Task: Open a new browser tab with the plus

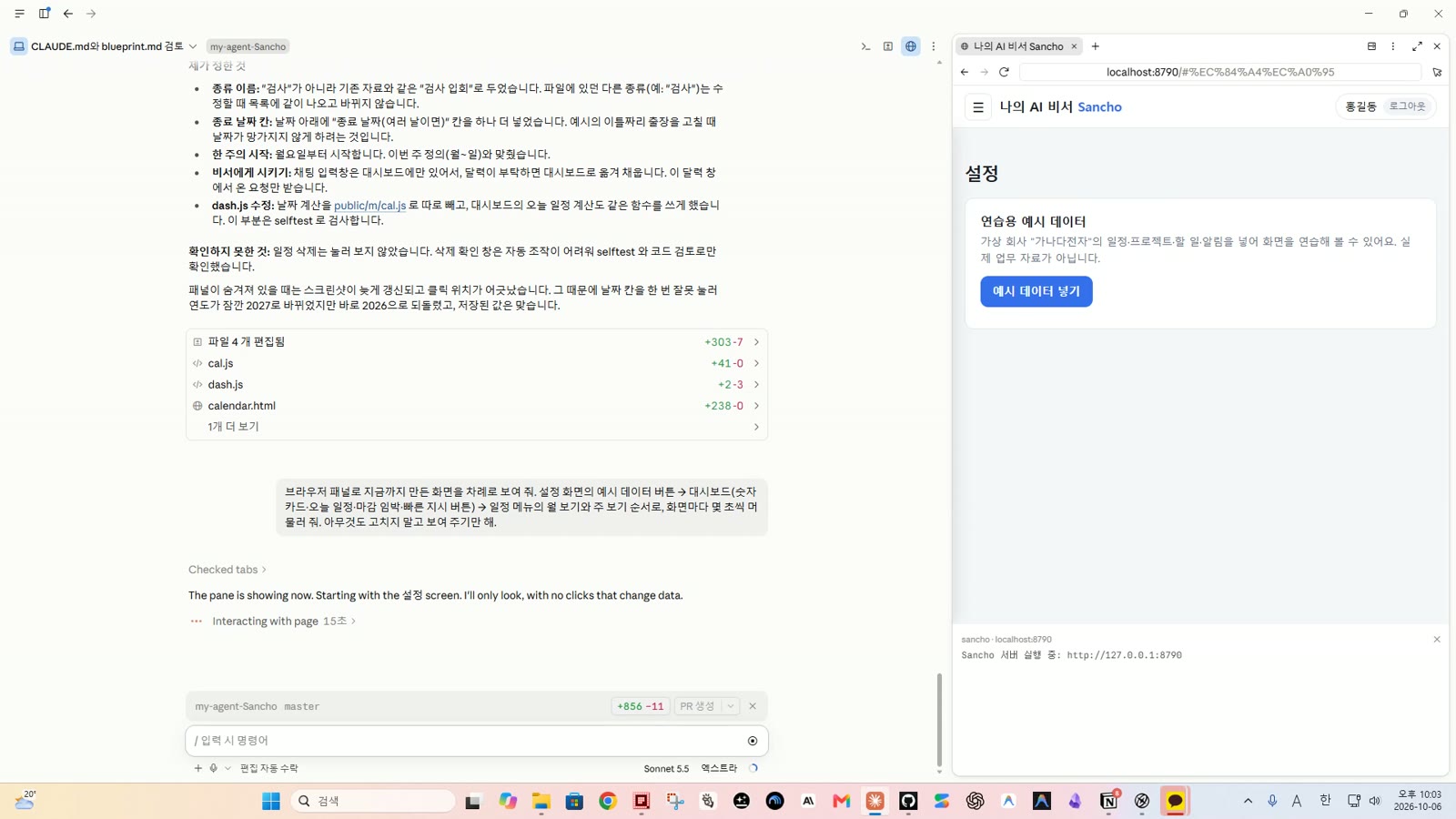Action: [x=1096, y=46]
